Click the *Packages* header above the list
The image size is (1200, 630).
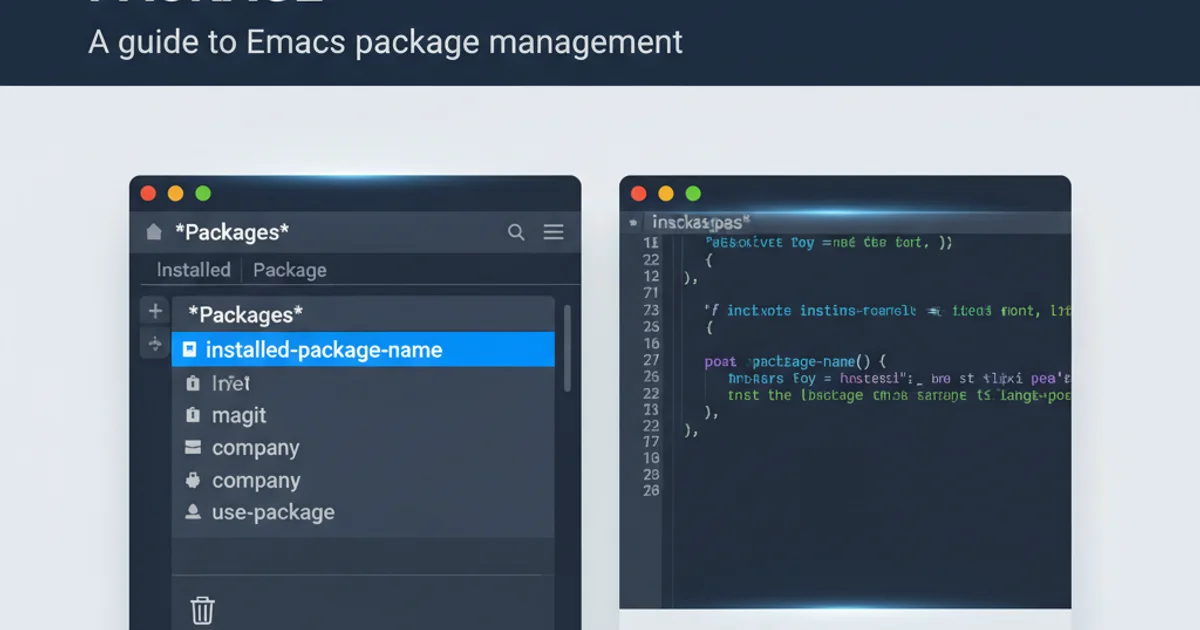coord(245,315)
